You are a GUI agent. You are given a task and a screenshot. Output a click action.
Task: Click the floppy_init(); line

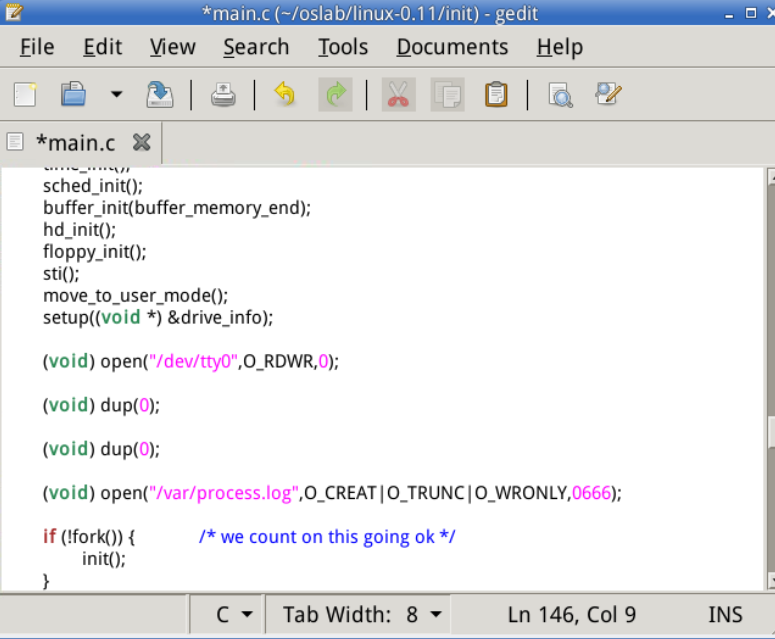tap(94, 252)
